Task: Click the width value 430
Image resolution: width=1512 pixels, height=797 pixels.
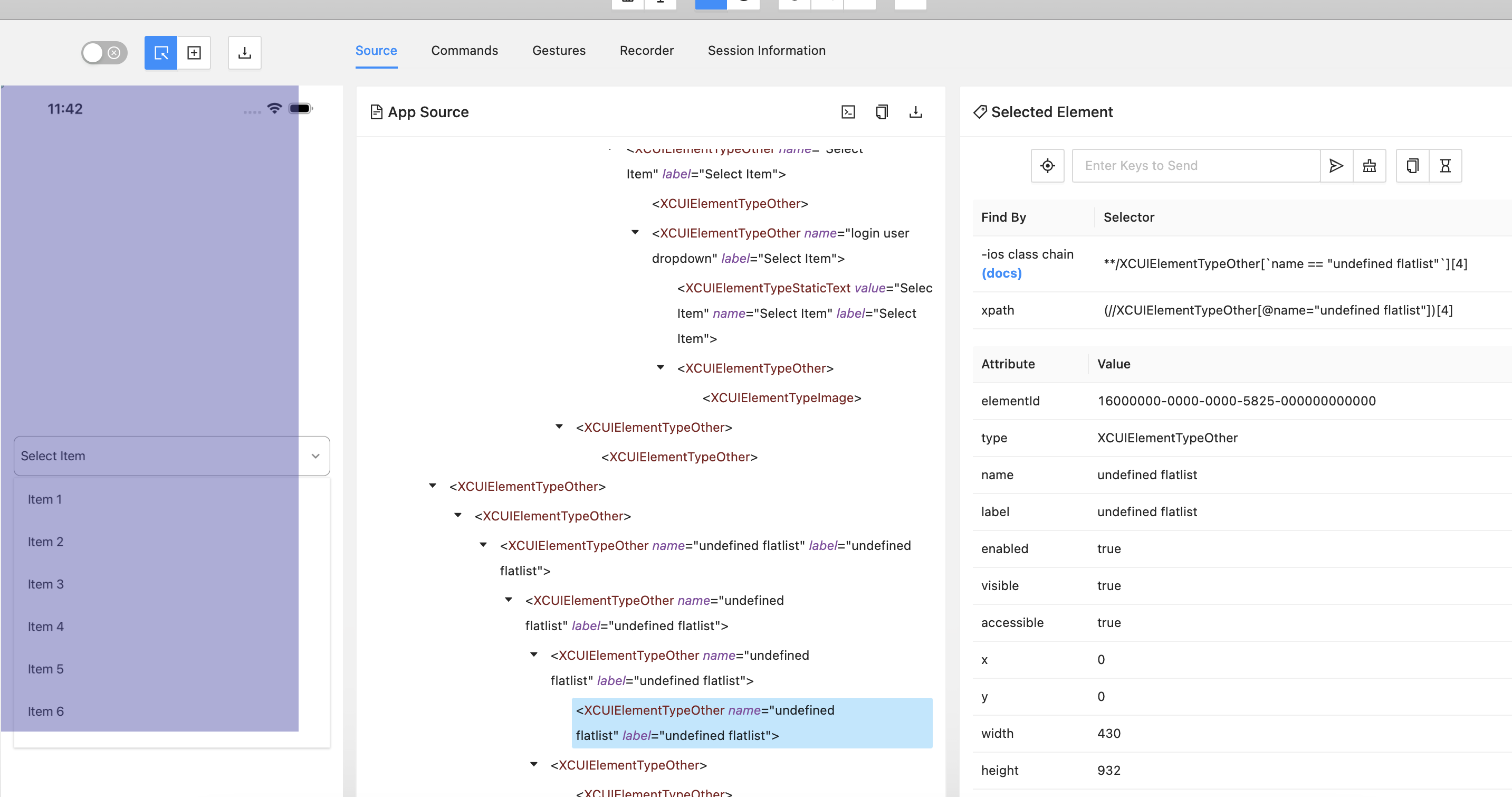Action: click(1109, 734)
